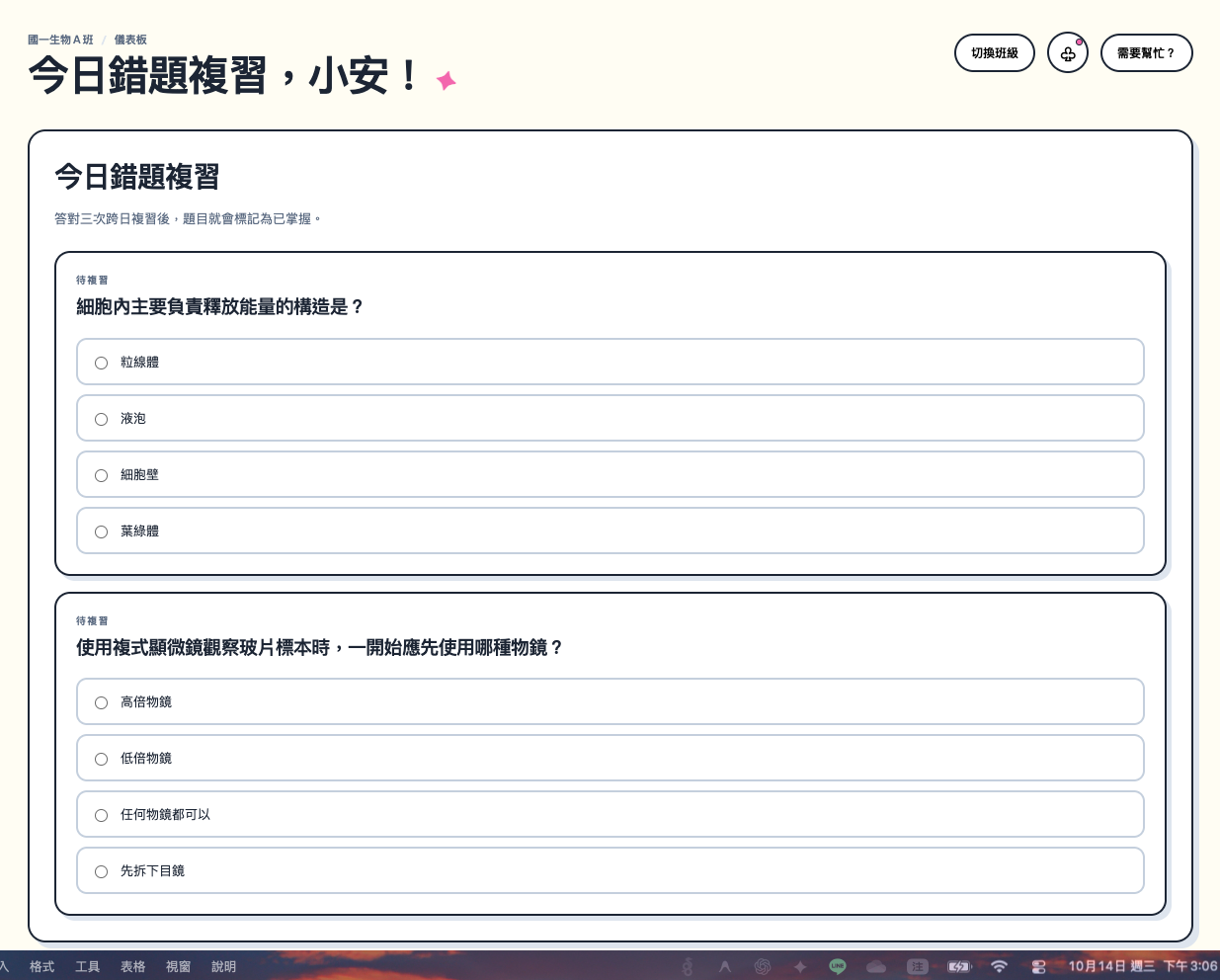
Task: Select the 粒線體 answer option
Action: [x=610, y=362]
